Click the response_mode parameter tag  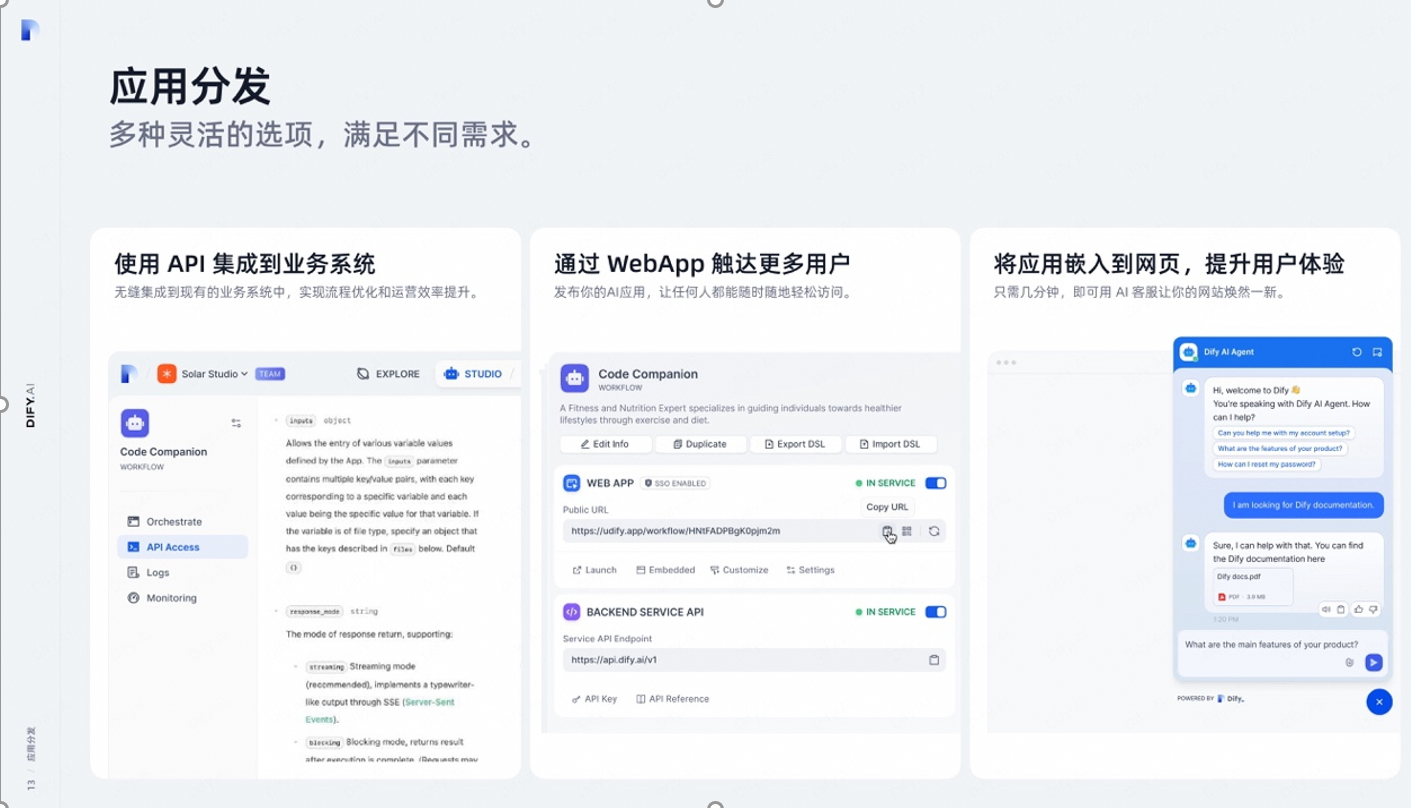point(315,611)
